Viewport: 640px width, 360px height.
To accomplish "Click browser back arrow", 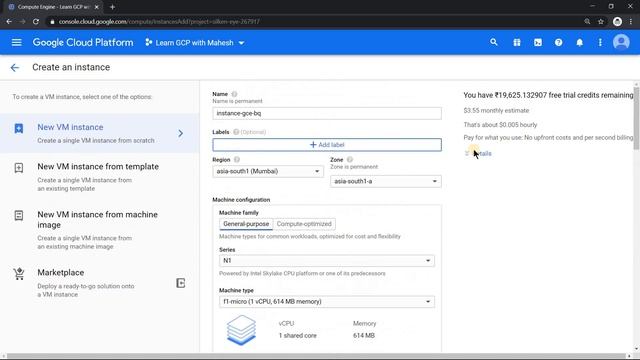I will coord(9,22).
